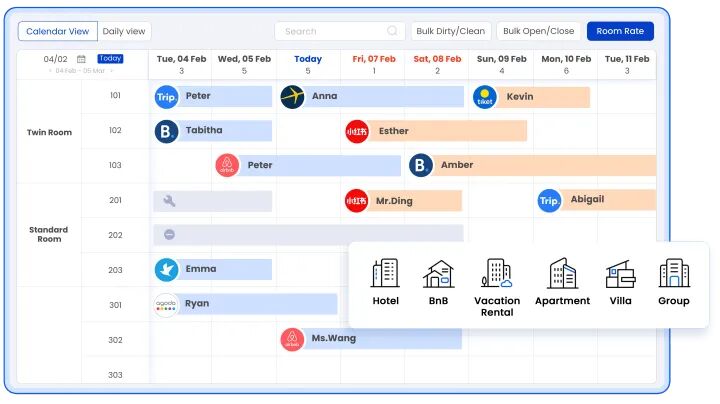
Task: Click the blocked room icon in room 202
Action: (x=169, y=235)
